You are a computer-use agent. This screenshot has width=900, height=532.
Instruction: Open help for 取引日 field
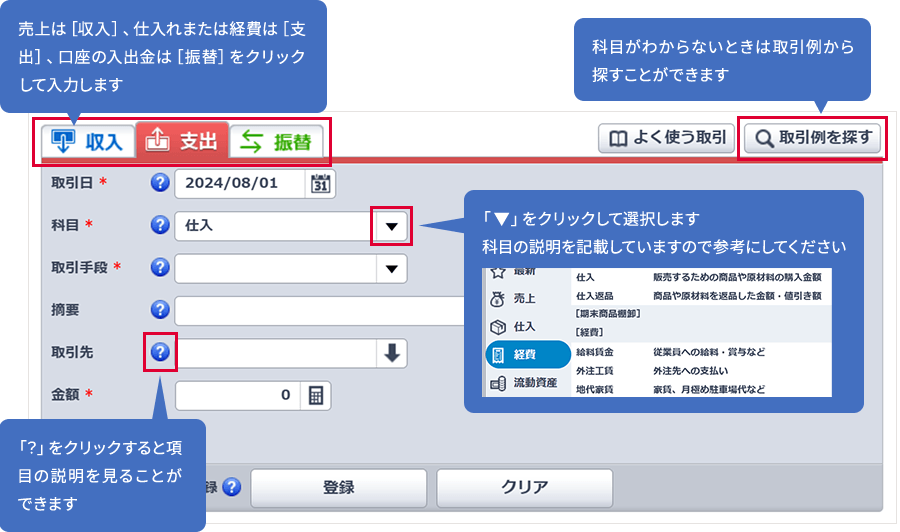160,183
